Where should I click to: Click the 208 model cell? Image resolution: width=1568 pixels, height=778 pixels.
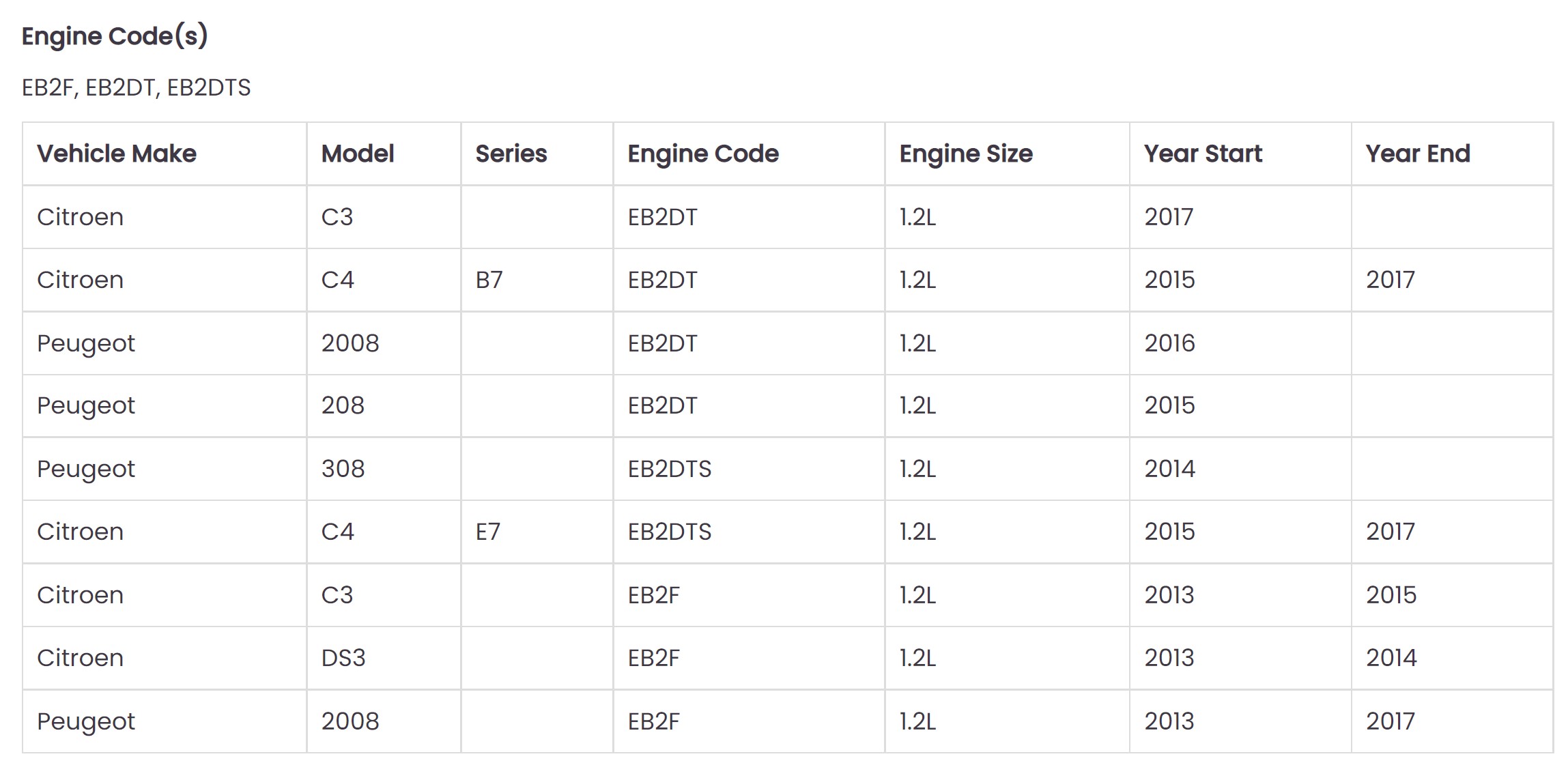pos(343,405)
